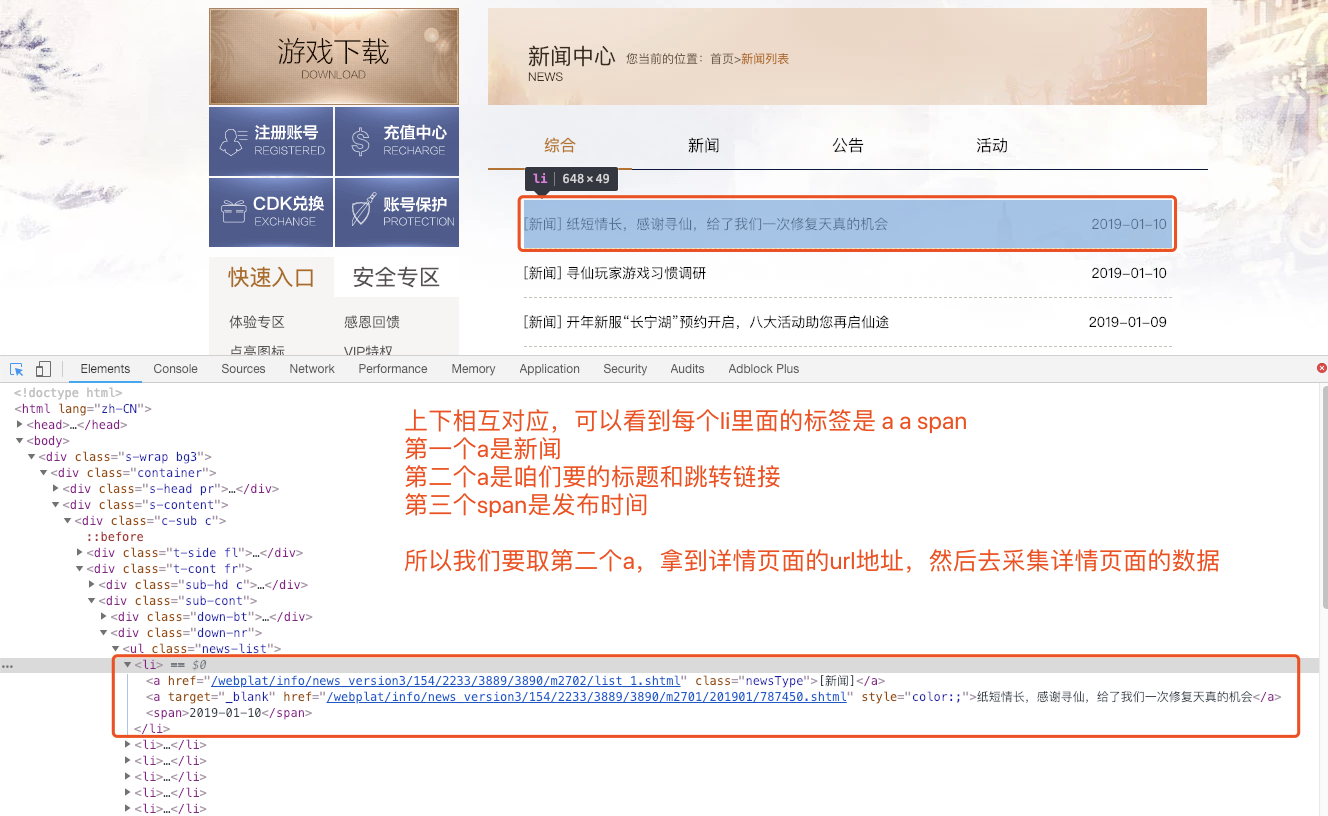Click 787450.shtml href in Elements
This screenshot has width=1328, height=816.
pos(587,697)
